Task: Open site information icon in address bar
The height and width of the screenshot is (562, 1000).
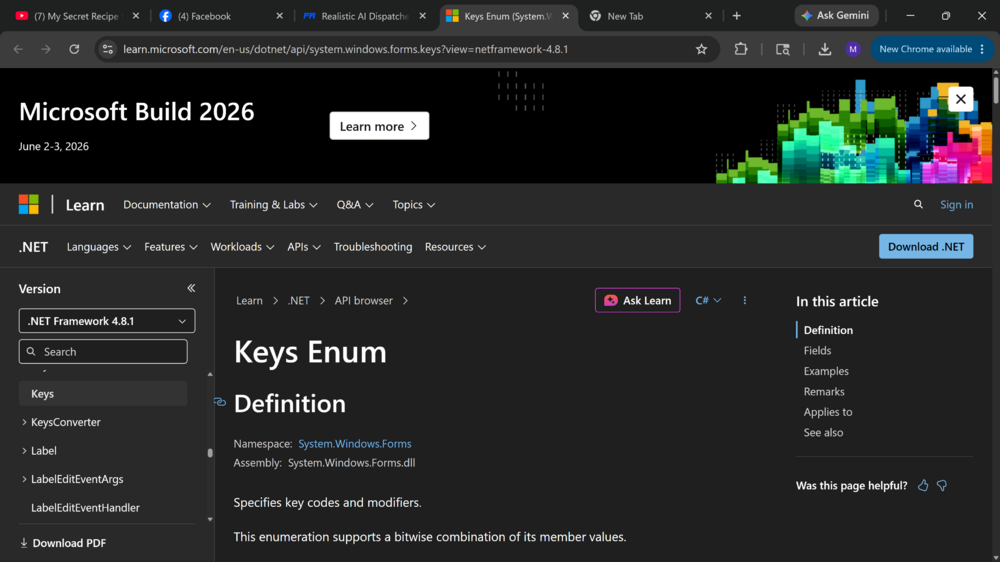Action: pyautogui.click(x=108, y=49)
